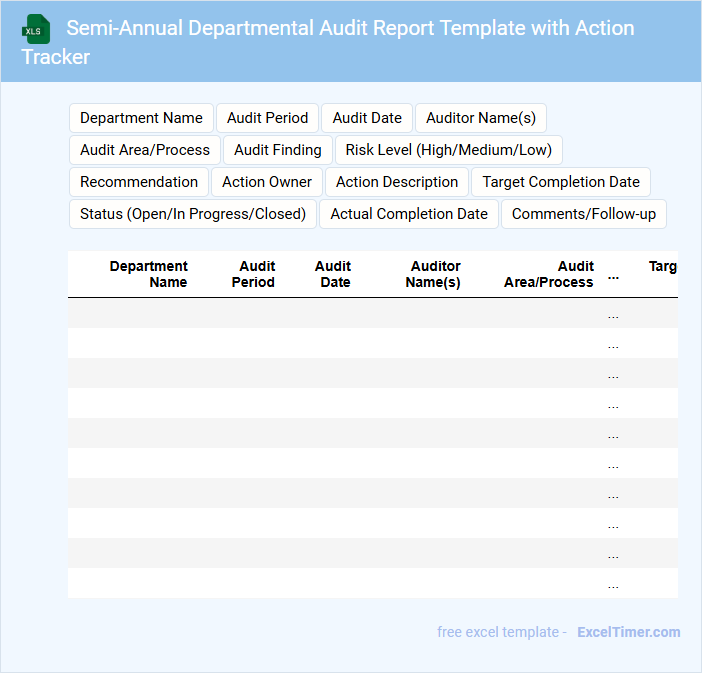This screenshot has height=673, width=702.
Task: Click the Audit Area/Process column header
Action: point(549,274)
